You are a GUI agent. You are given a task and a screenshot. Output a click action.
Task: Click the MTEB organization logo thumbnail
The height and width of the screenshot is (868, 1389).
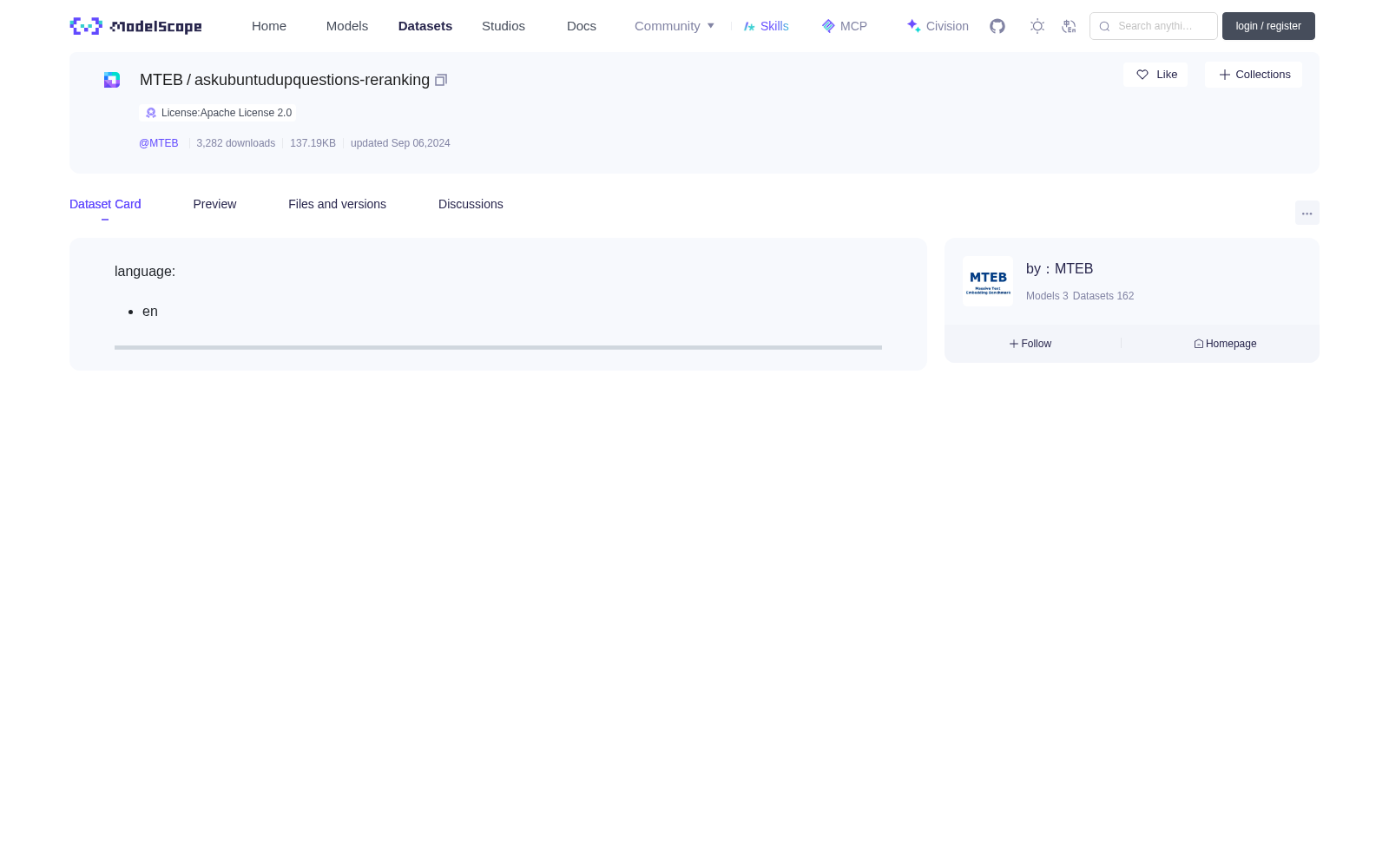988,281
